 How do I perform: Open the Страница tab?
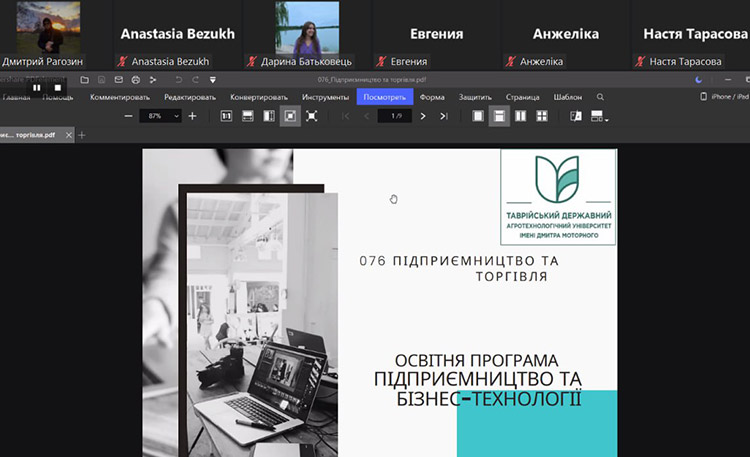tap(522, 97)
